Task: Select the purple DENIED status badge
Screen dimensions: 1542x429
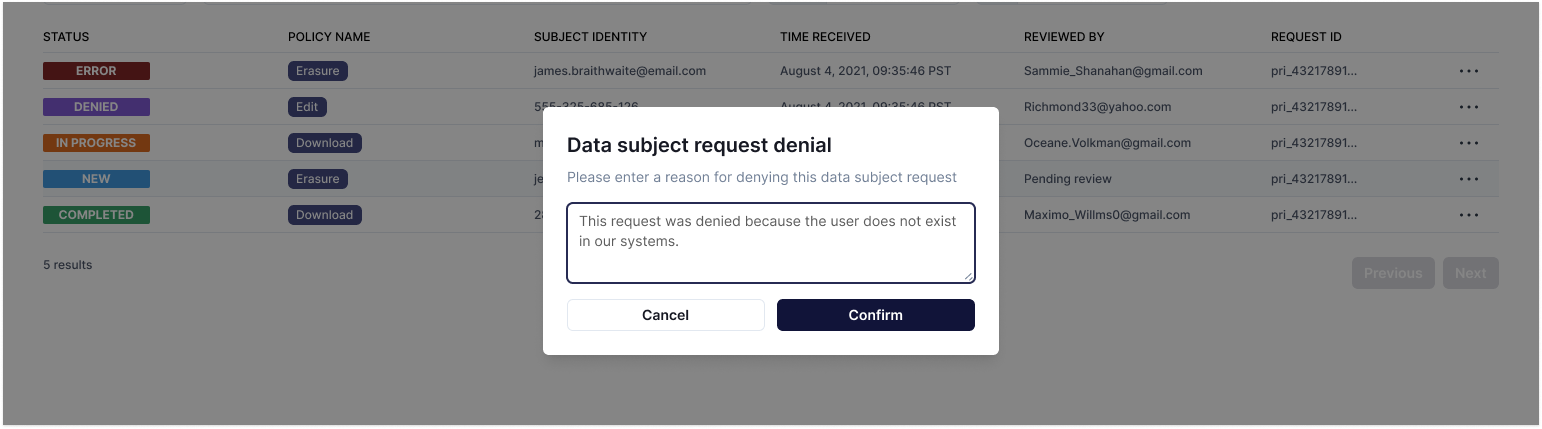Action: click(96, 107)
